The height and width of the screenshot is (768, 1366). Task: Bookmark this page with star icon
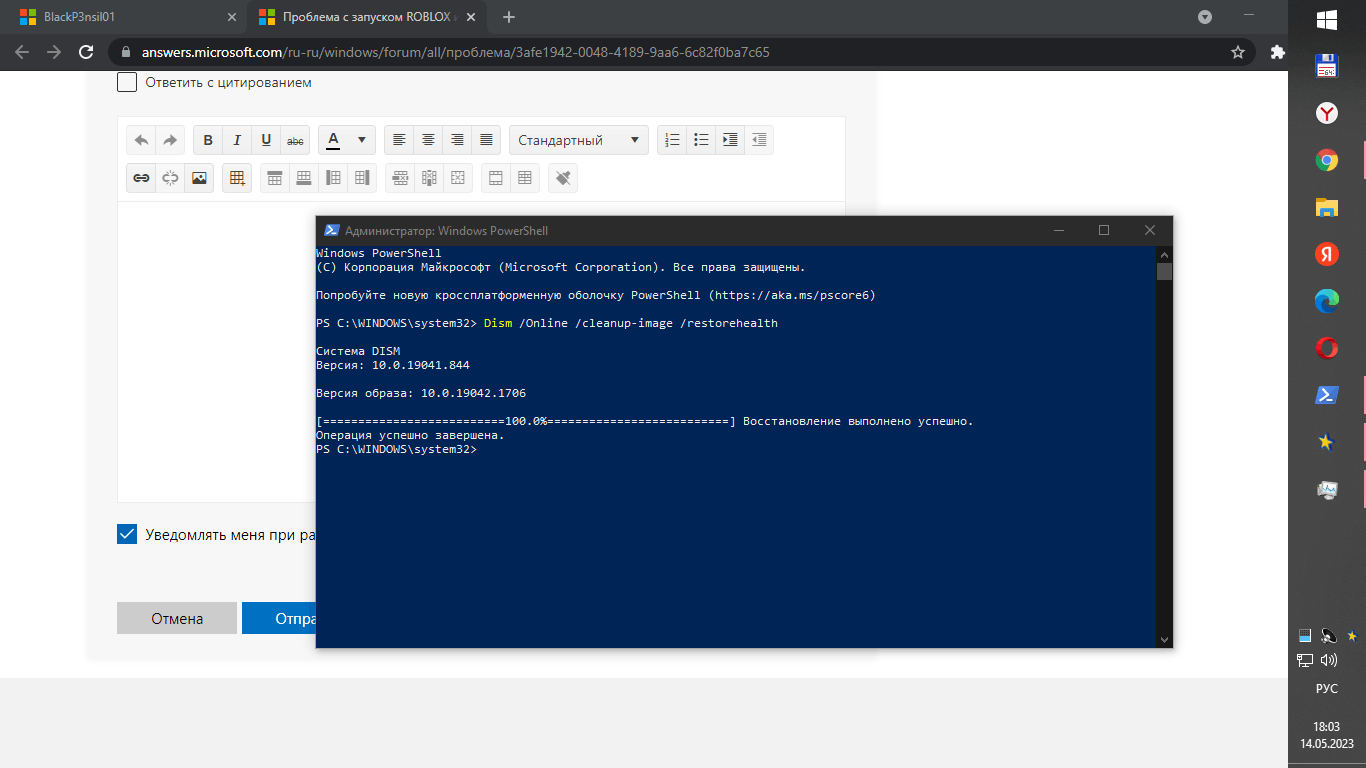point(1237,52)
